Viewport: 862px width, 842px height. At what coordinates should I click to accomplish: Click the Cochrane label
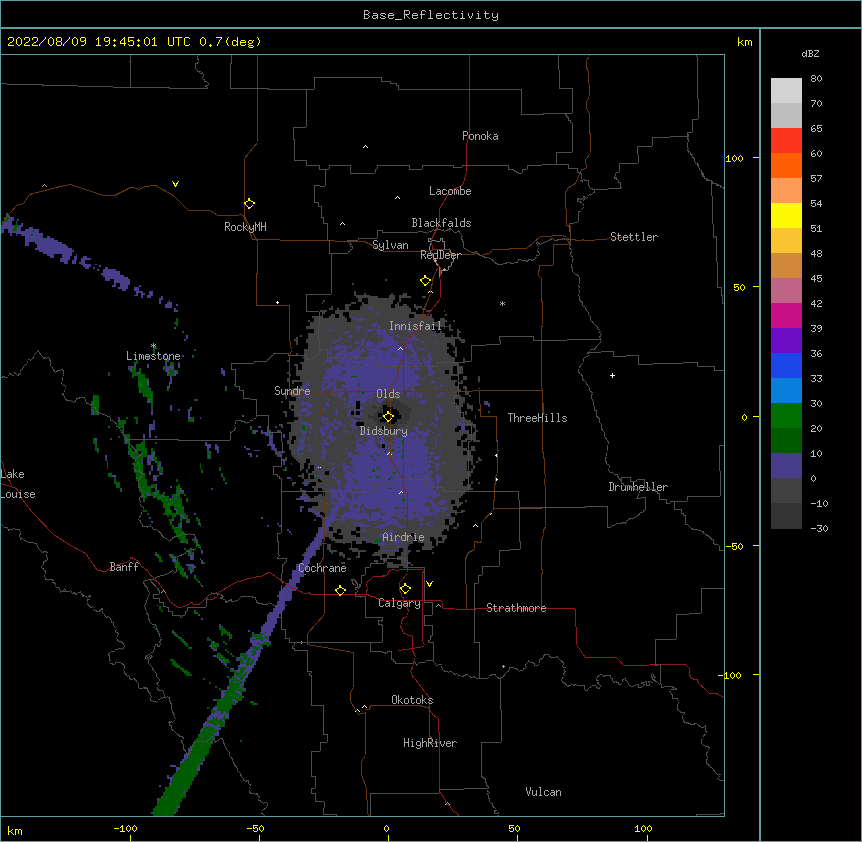322,568
